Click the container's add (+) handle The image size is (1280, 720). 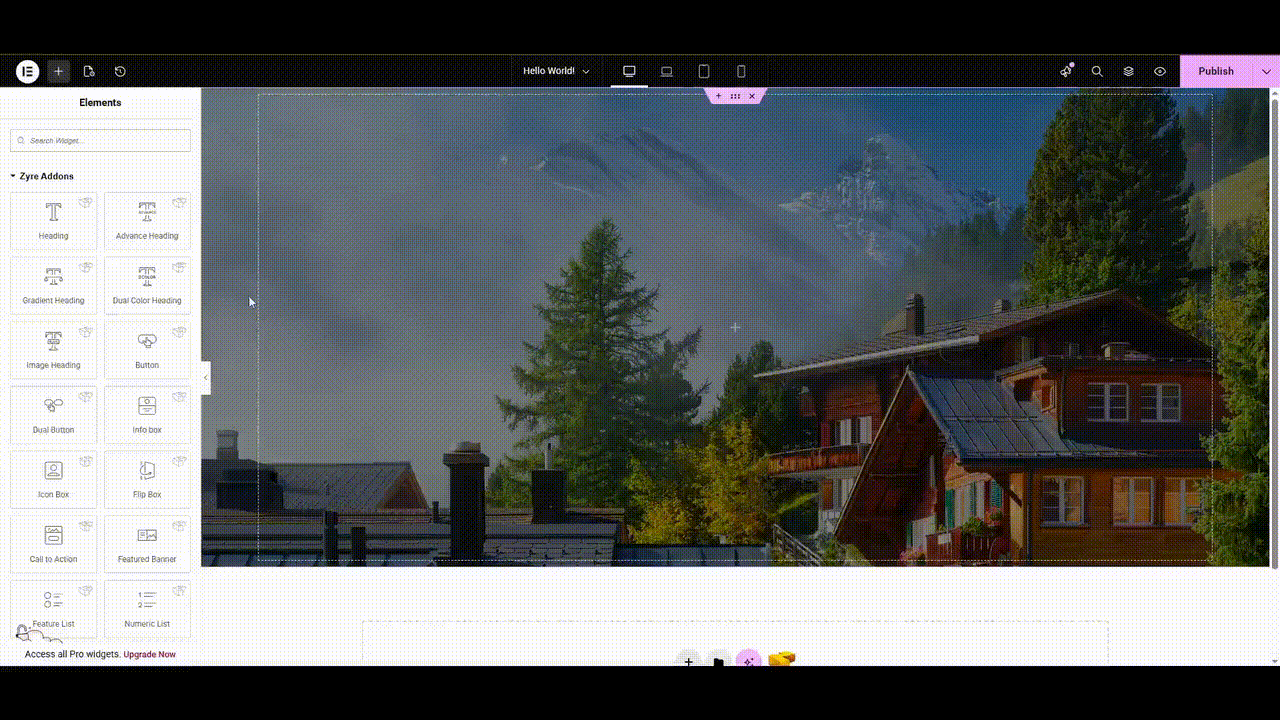click(x=718, y=96)
